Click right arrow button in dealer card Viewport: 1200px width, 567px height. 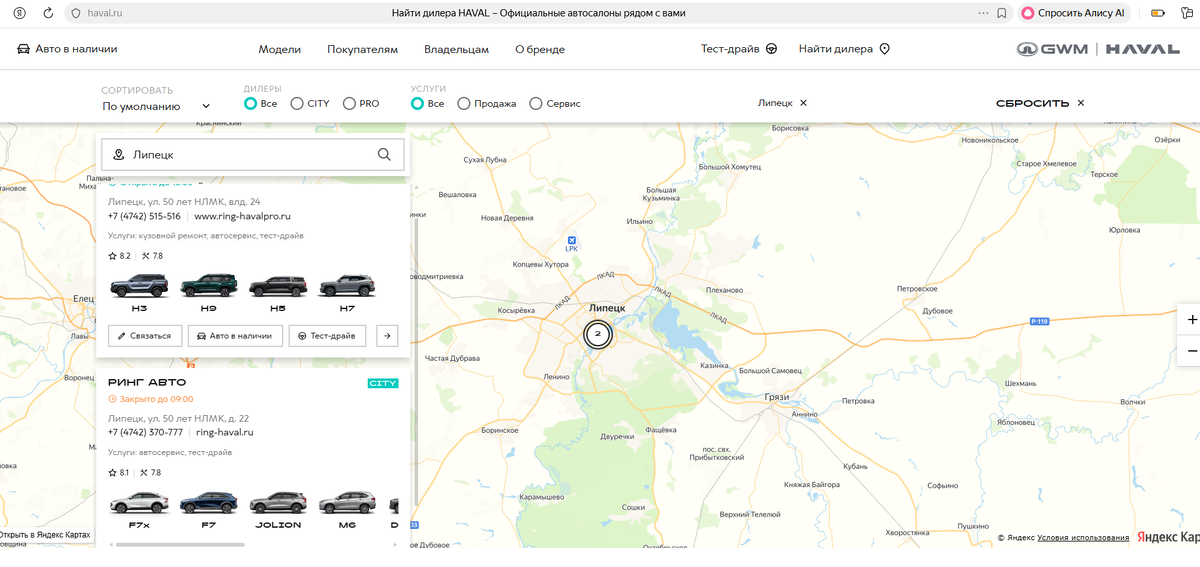click(x=387, y=336)
